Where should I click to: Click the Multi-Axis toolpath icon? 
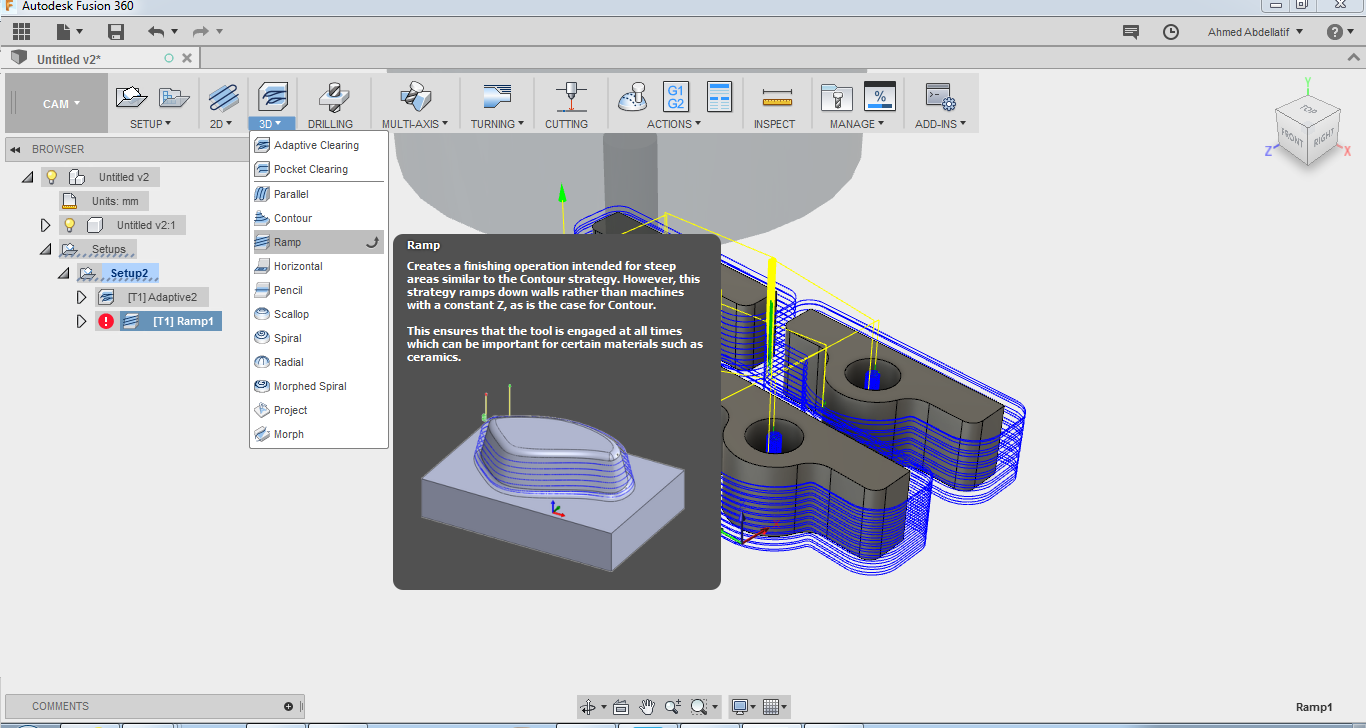415,97
